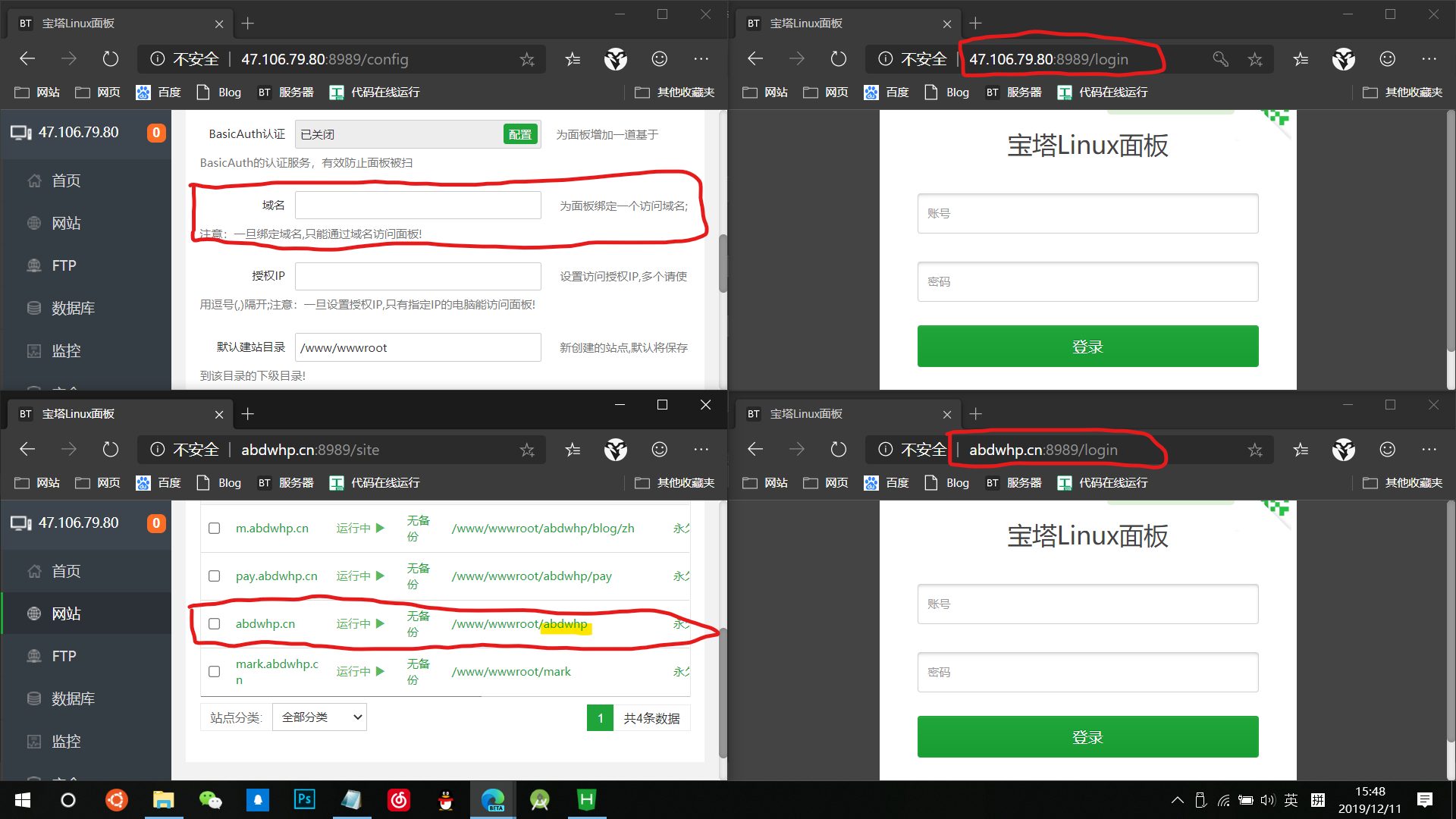
Task: Open File Explorer from taskbar
Action: coord(163,799)
